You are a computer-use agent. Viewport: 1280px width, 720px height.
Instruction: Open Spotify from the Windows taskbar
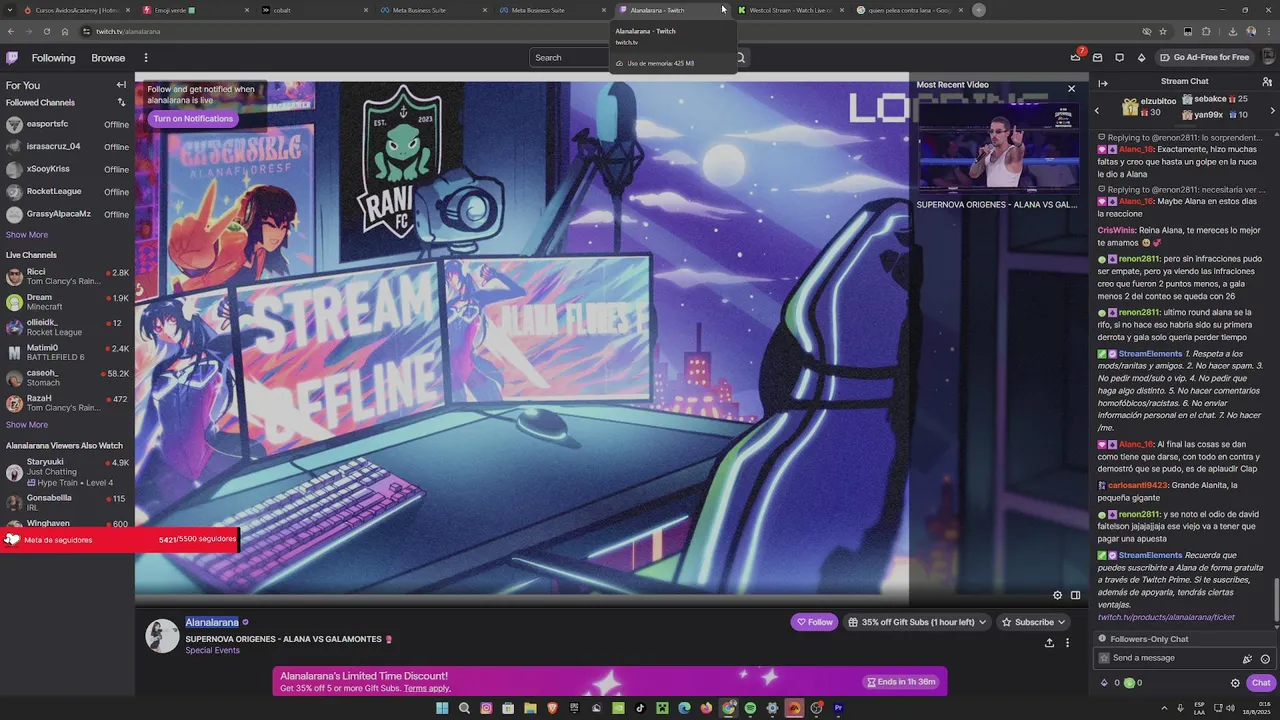750,708
